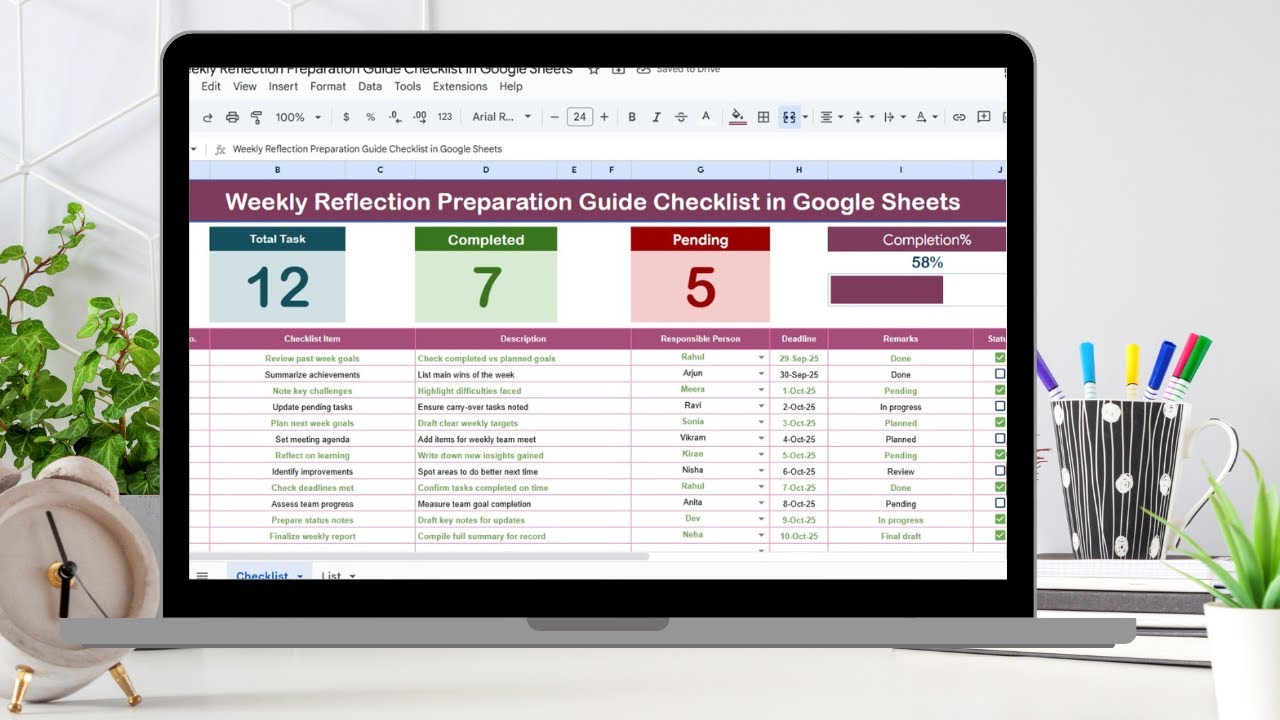This screenshot has width=1280, height=720.
Task: Open the number format 123 button
Action: pos(445,117)
